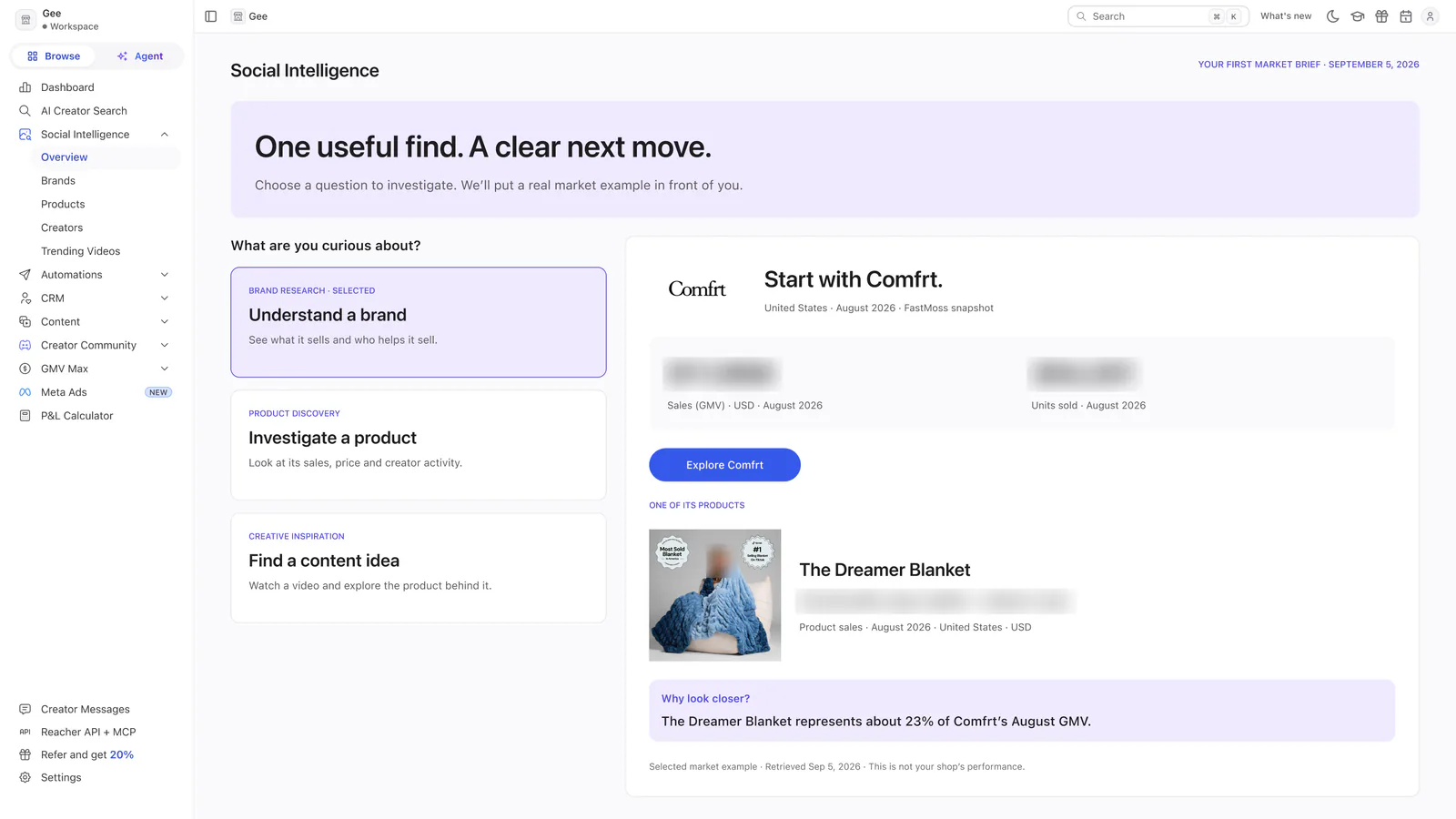Select the Find a content idea card

click(x=419, y=568)
